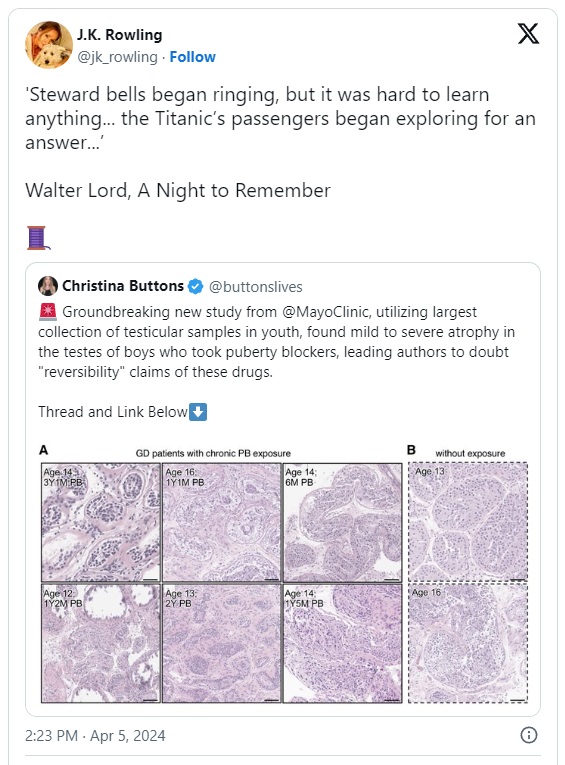This screenshot has width=565, height=765.
Task: Open the @buttonslives handle
Action: 256,287
